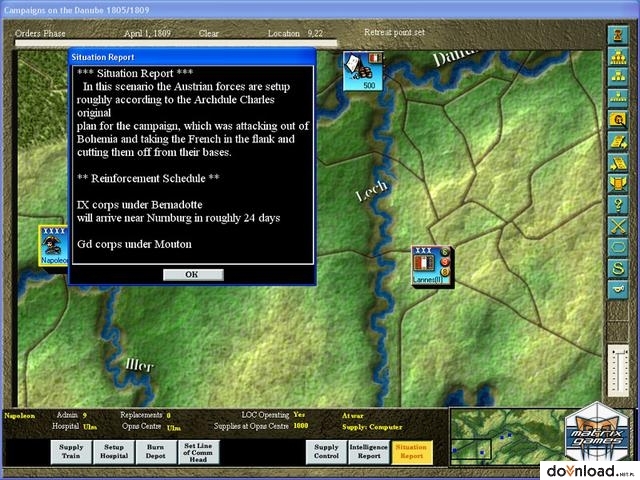Click the Burn Depot button
The image size is (640, 480).
tap(156, 451)
